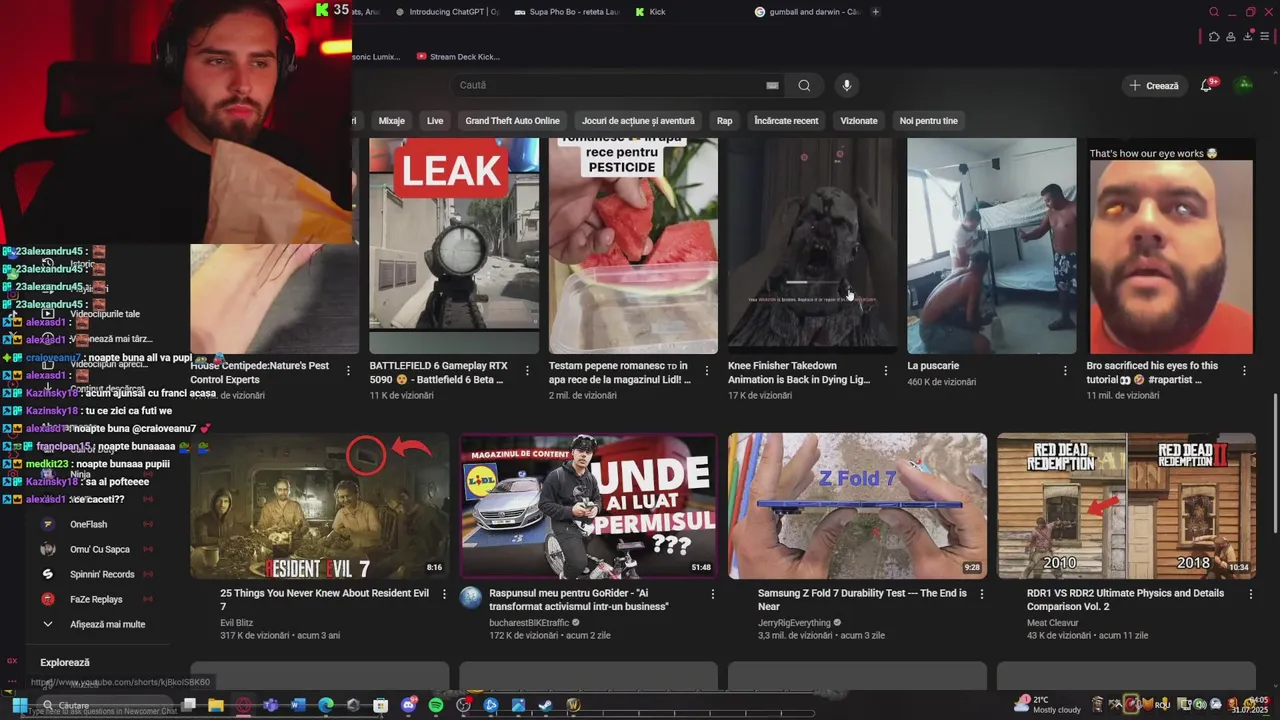Open OneFlash channel icon in sidebar

47,524
